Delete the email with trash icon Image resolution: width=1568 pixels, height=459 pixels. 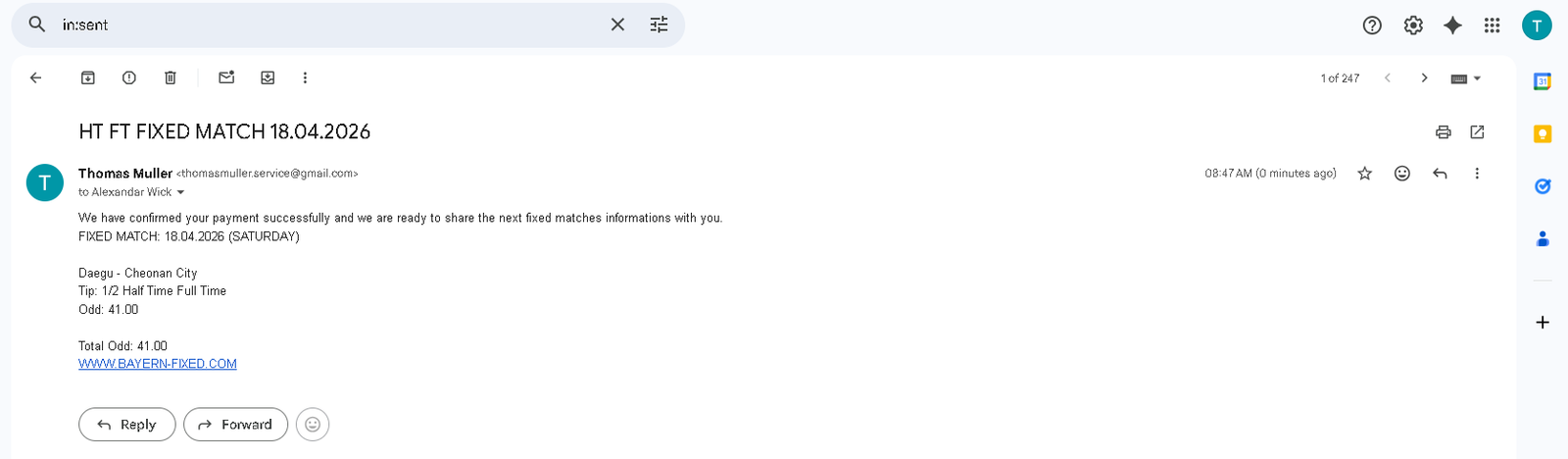pos(171,77)
